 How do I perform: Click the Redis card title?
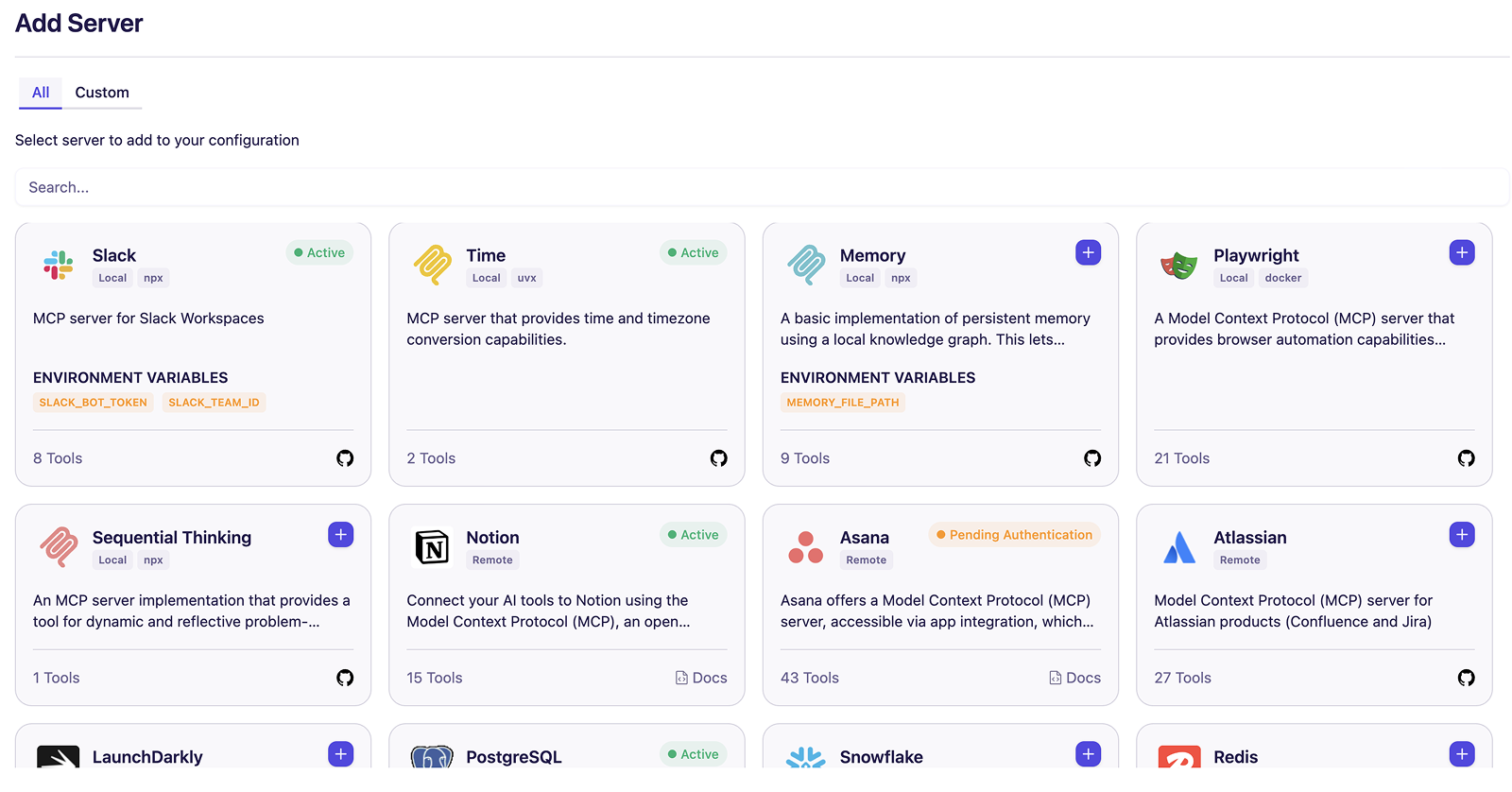click(1236, 757)
